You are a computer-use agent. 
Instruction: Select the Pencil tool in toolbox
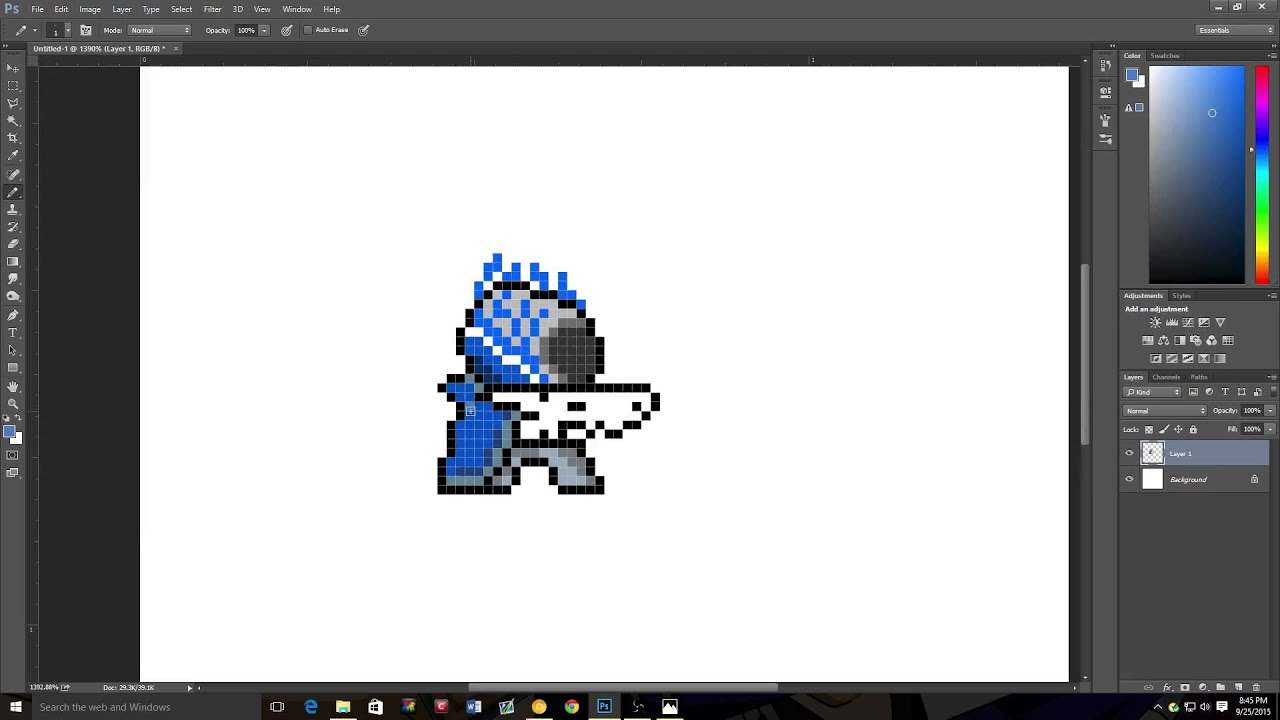point(13,191)
